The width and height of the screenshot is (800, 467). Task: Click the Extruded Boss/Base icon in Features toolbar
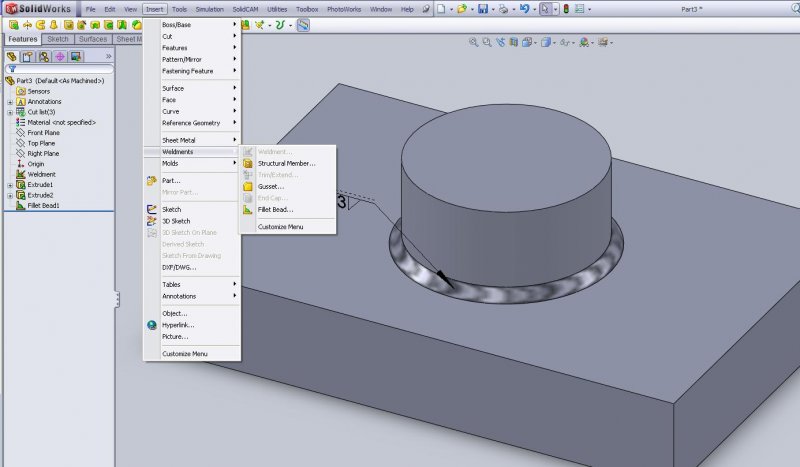click(14, 25)
